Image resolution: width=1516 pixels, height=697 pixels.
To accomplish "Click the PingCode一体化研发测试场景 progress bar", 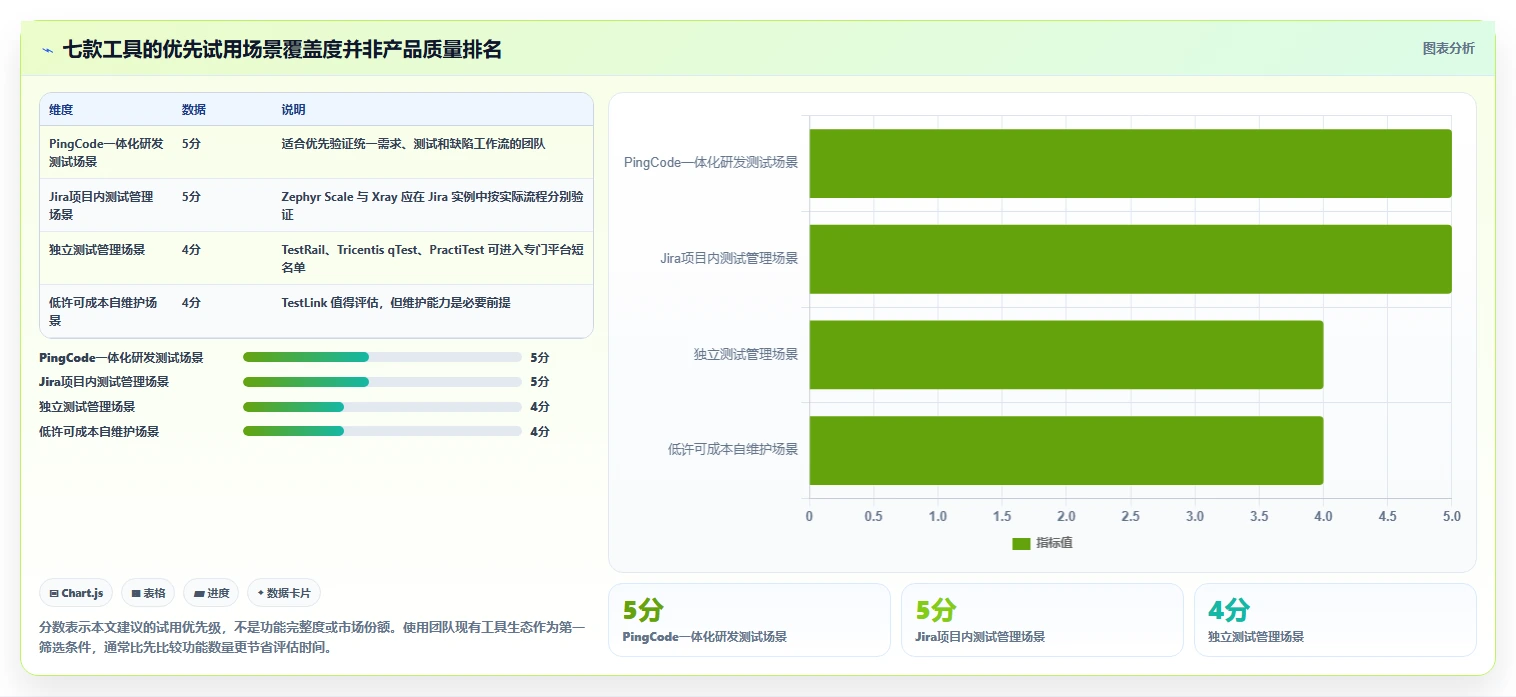I will click(x=382, y=357).
